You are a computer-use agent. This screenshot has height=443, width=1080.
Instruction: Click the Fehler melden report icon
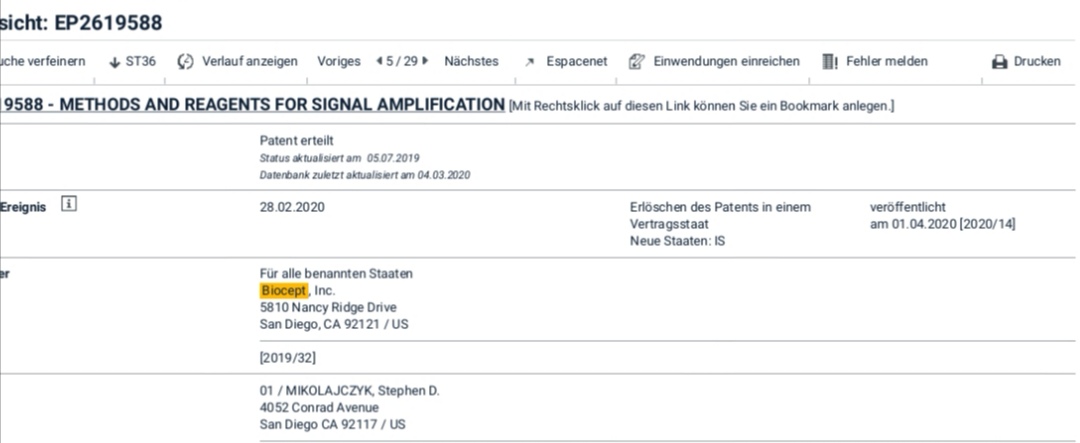point(829,62)
